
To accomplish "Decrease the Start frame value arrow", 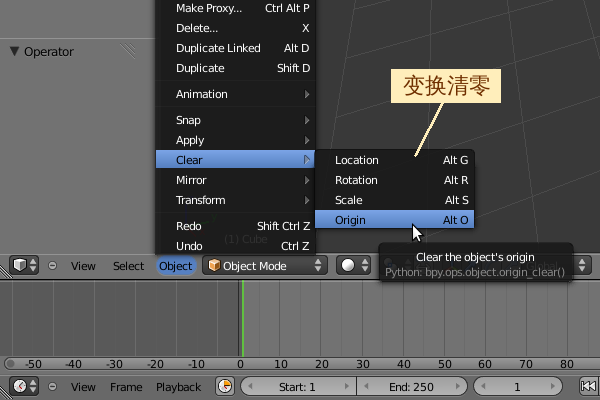I will click(x=250, y=387).
